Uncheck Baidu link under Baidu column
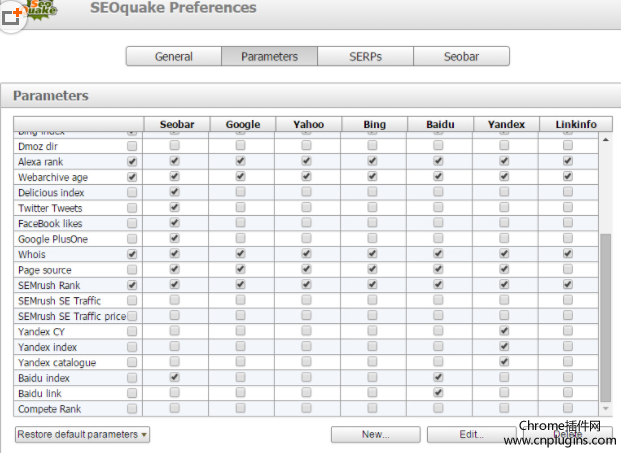621x453 pixels. (x=438, y=392)
